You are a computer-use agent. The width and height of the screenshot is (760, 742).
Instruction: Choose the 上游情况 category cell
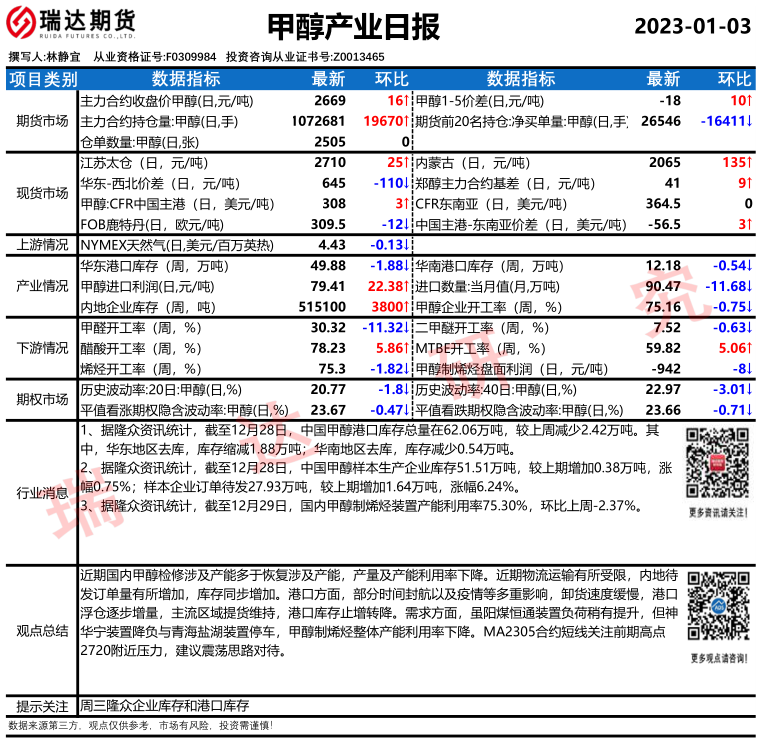click(x=42, y=244)
